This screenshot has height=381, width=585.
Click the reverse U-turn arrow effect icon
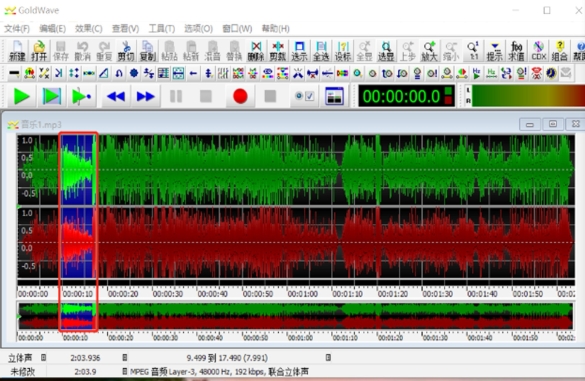pyautogui.click(x=119, y=73)
